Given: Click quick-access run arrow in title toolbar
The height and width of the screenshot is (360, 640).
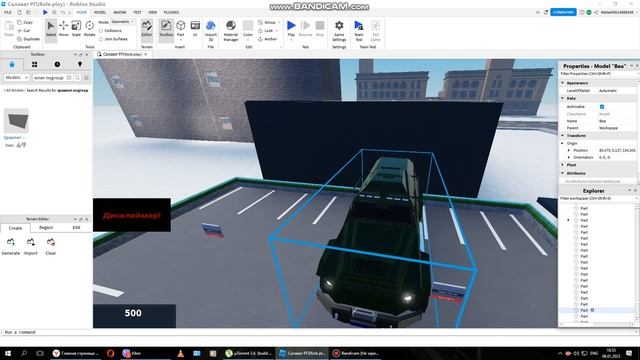Looking at the screenshot, I should [x=45, y=13].
